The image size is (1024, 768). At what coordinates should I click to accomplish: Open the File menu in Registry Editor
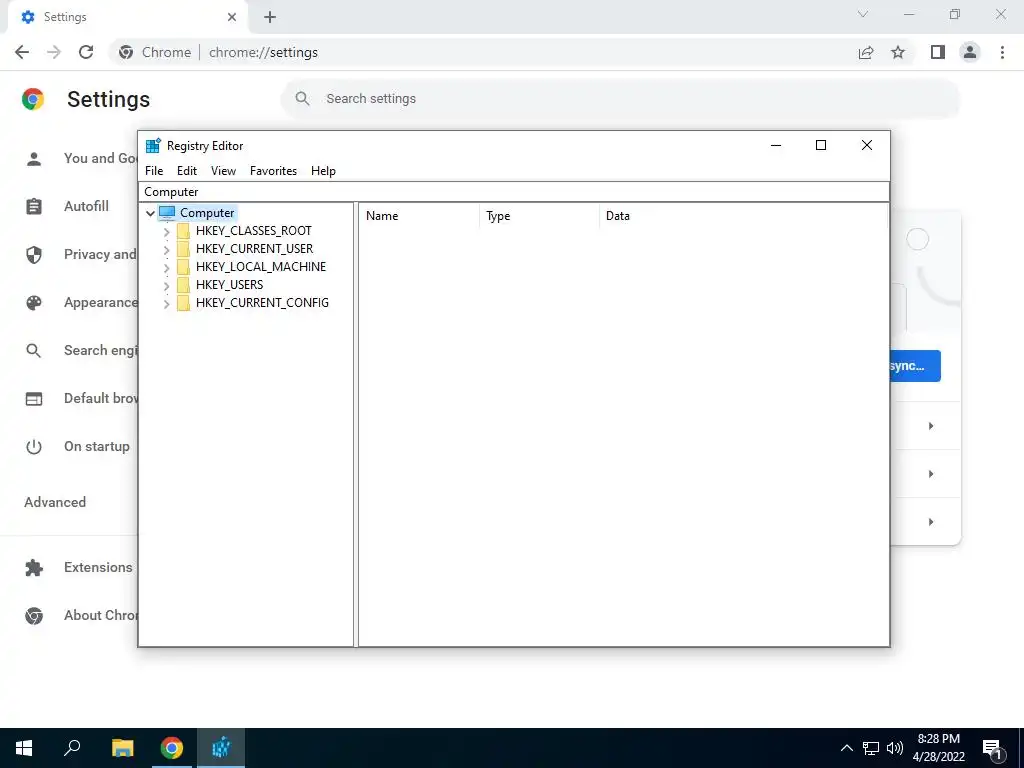coord(154,170)
